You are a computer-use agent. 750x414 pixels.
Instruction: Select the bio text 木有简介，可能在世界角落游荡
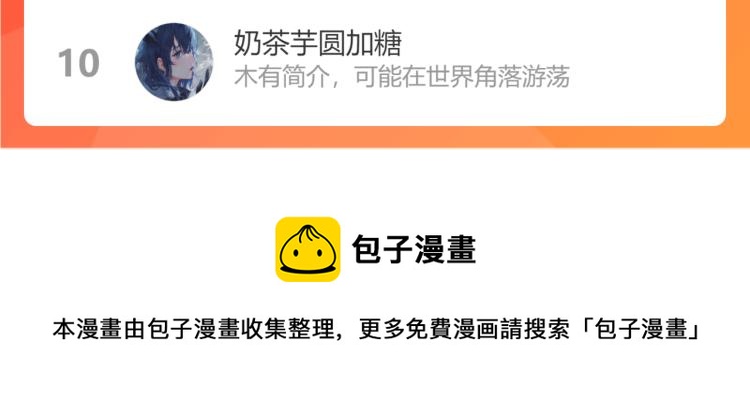coord(402,77)
